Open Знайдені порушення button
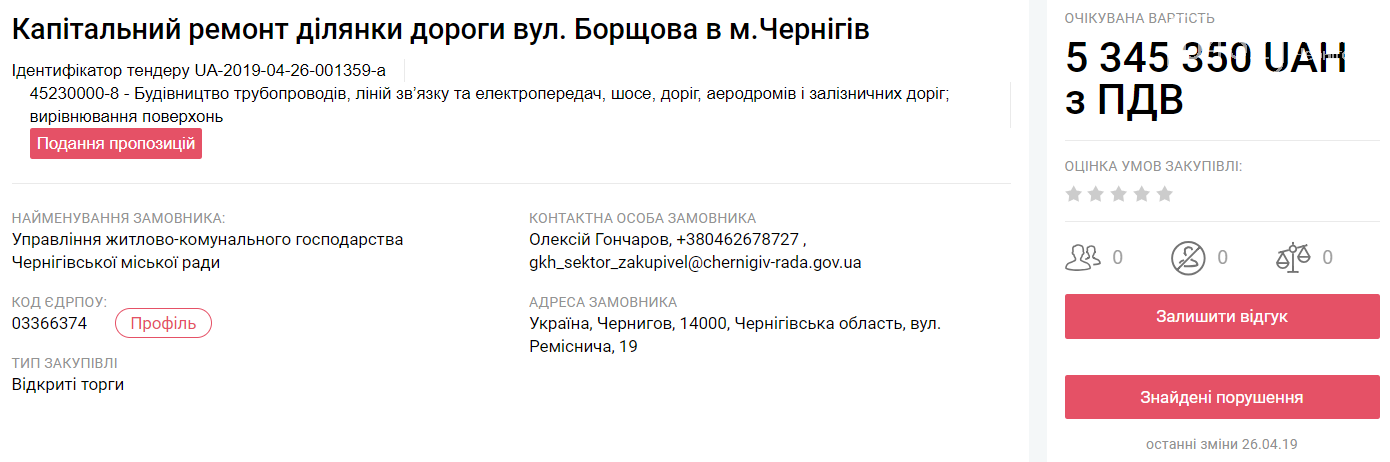The image size is (1390, 462). pyautogui.click(x=1222, y=397)
